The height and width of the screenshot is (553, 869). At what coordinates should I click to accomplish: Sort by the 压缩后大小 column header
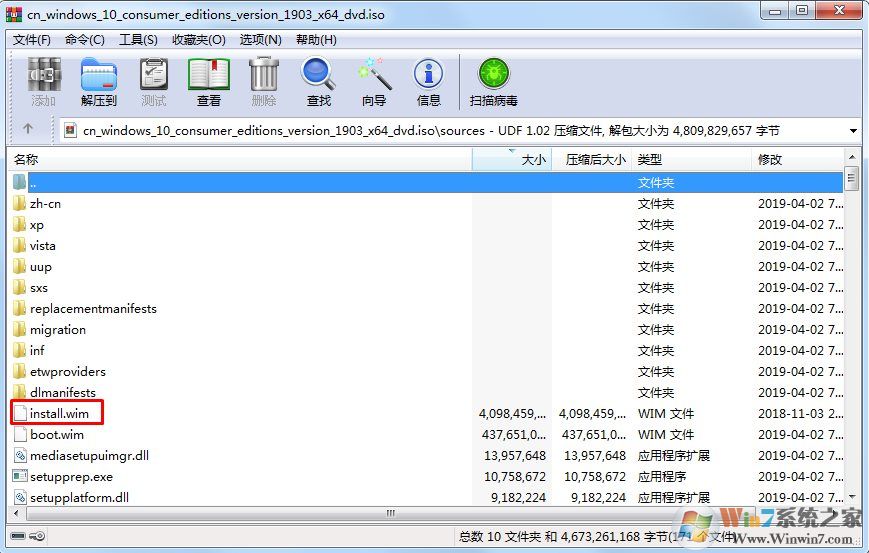(x=592, y=160)
